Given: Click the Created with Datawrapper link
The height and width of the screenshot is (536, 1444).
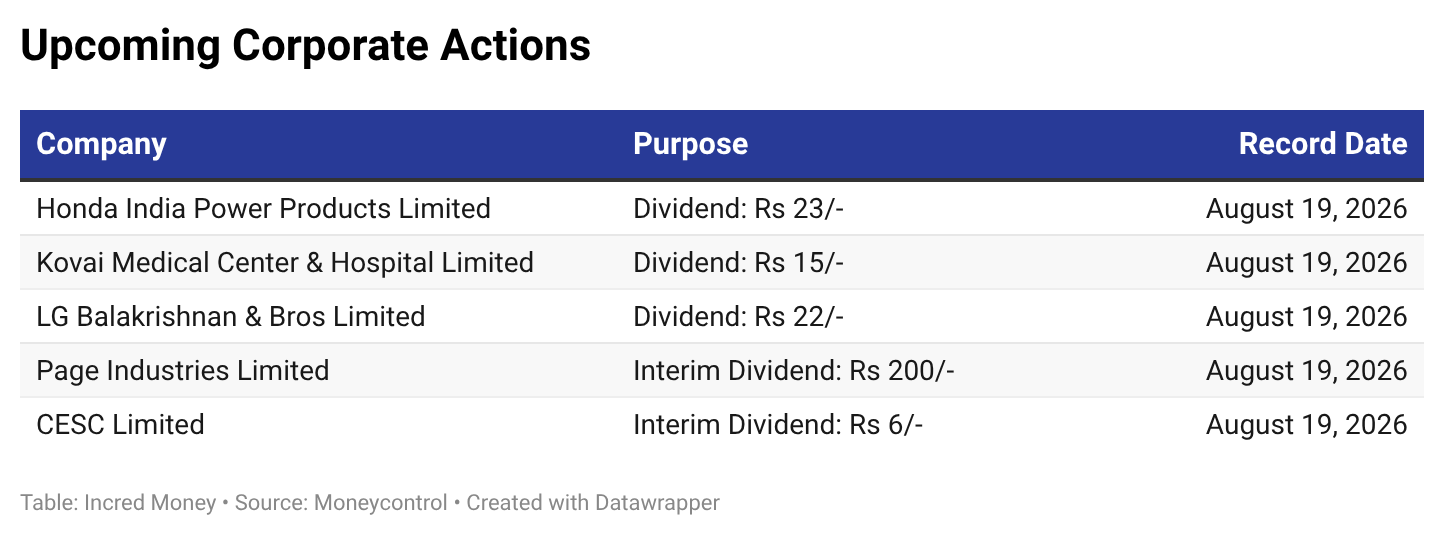Looking at the screenshot, I should (593, 503).
